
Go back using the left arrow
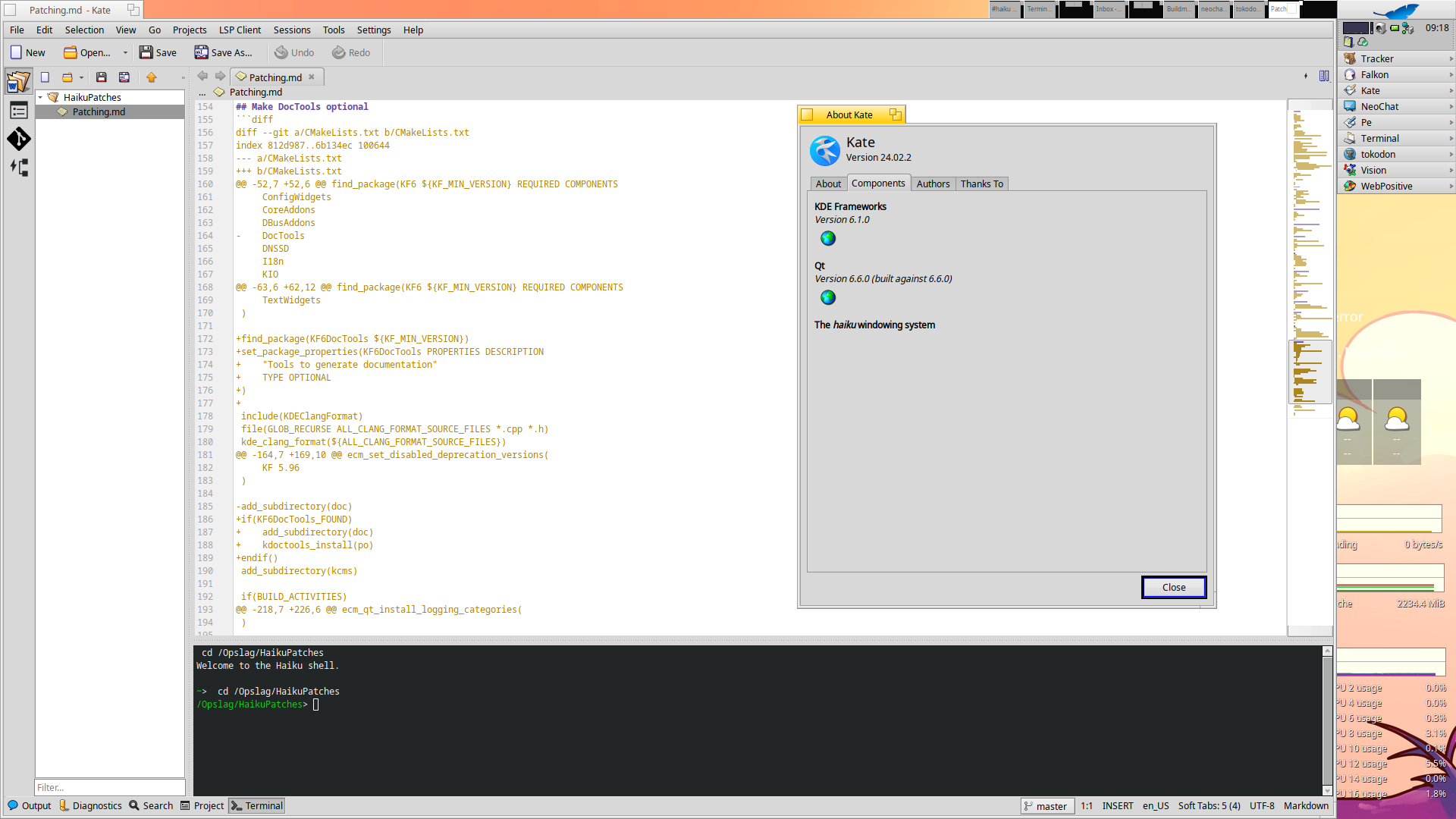click(x=202, y=76)
